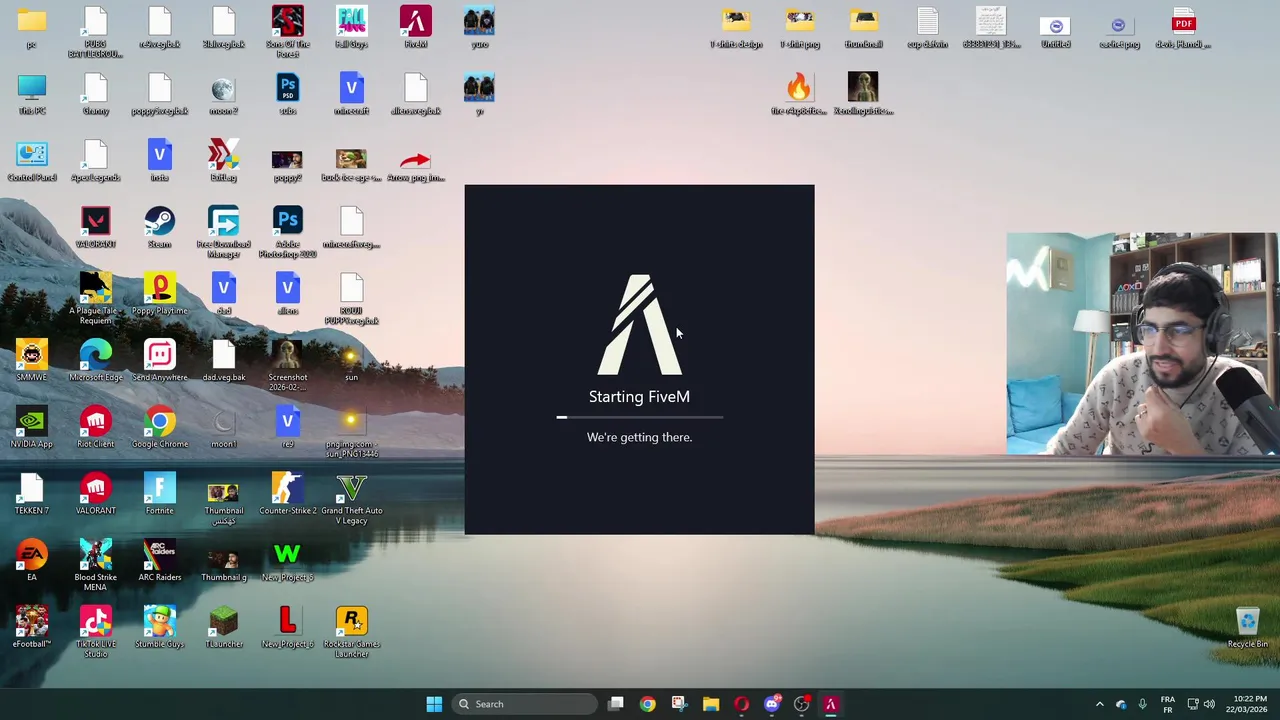Select the eFootball desktop shortcut
This screenshot has width=1280, height=720.
pos(31,627)
